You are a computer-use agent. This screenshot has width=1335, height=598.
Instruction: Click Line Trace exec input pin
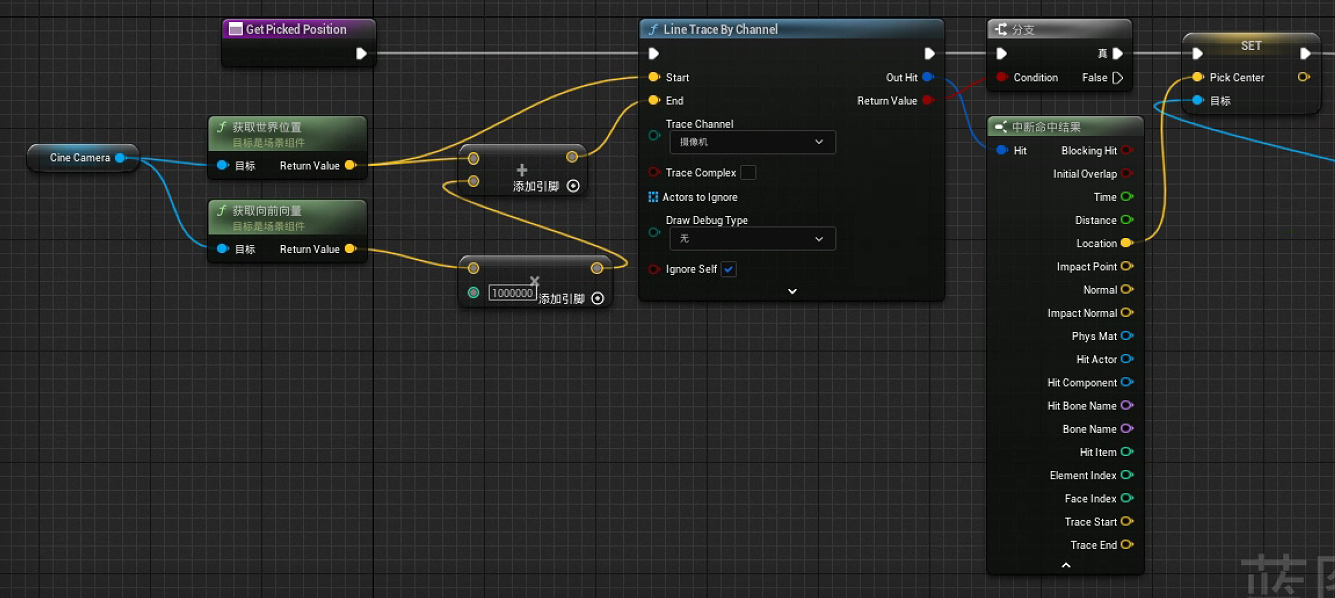(654, 54)
